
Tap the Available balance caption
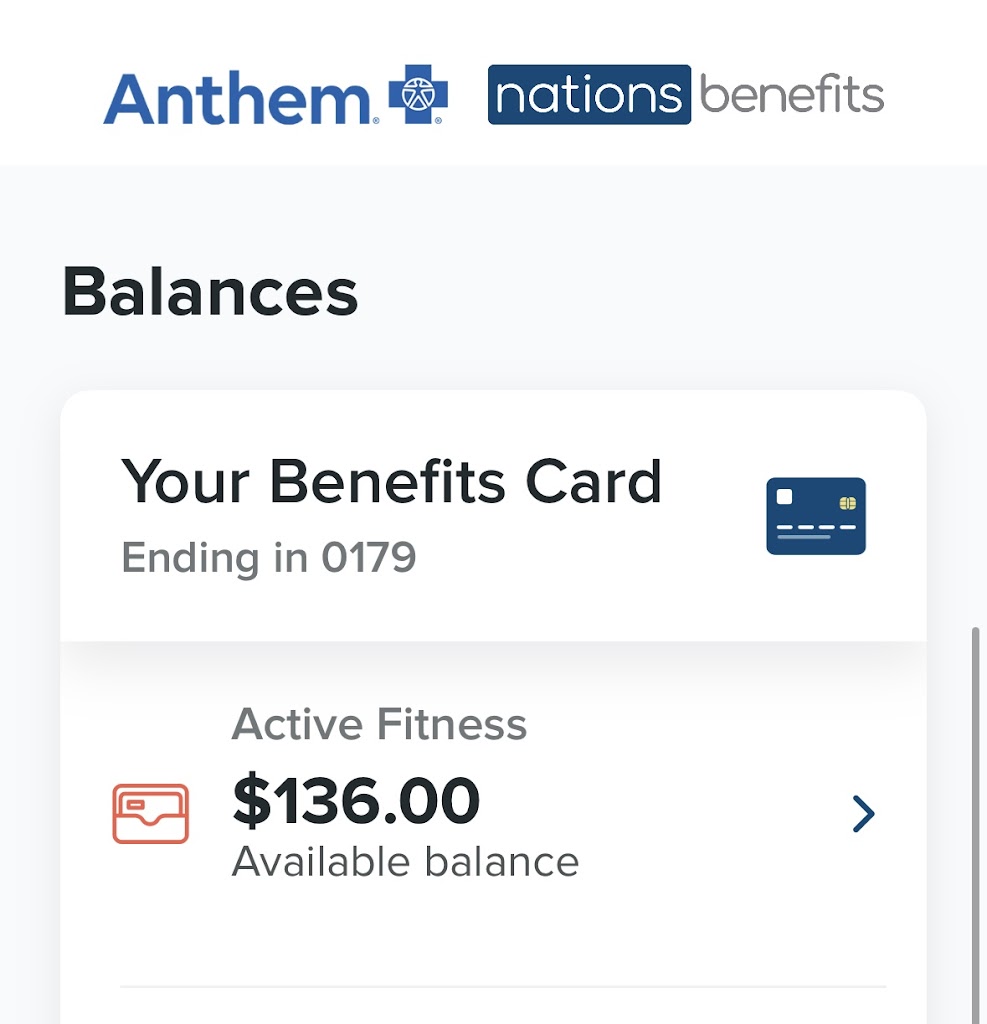[x=405, y=862]
